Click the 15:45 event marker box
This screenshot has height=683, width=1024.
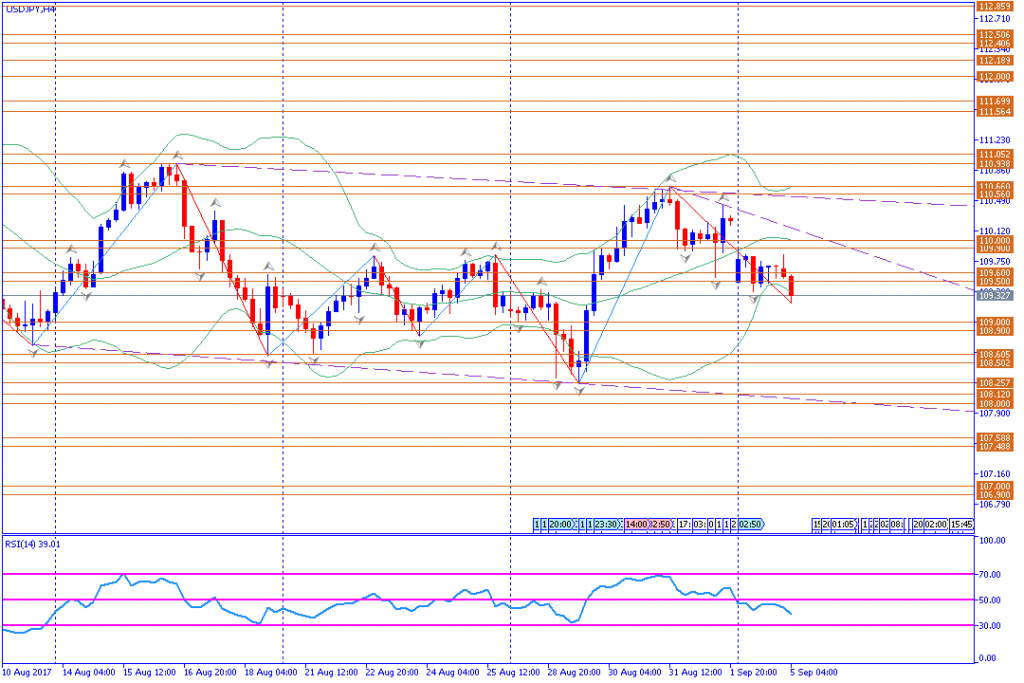961,523
